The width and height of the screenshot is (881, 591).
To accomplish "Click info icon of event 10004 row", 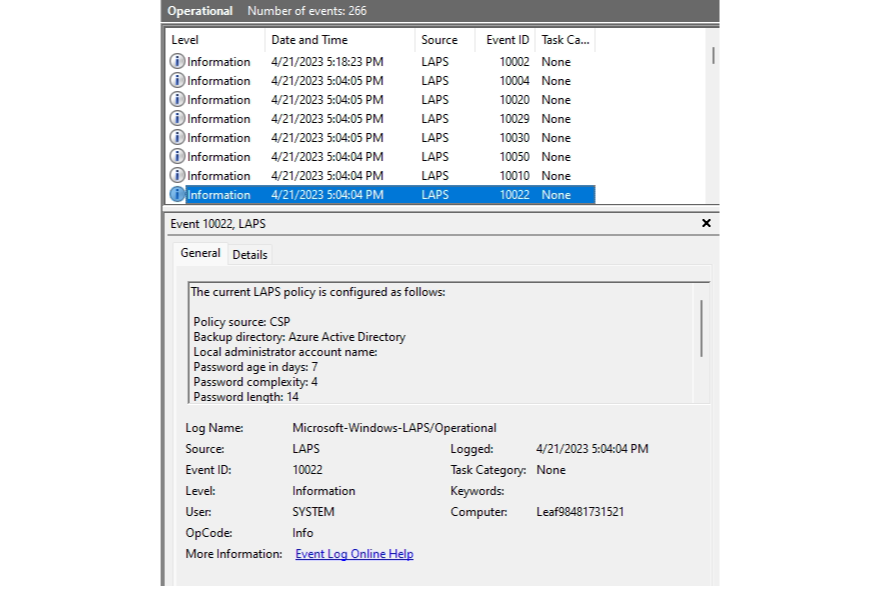I will [x=177, y=80].
